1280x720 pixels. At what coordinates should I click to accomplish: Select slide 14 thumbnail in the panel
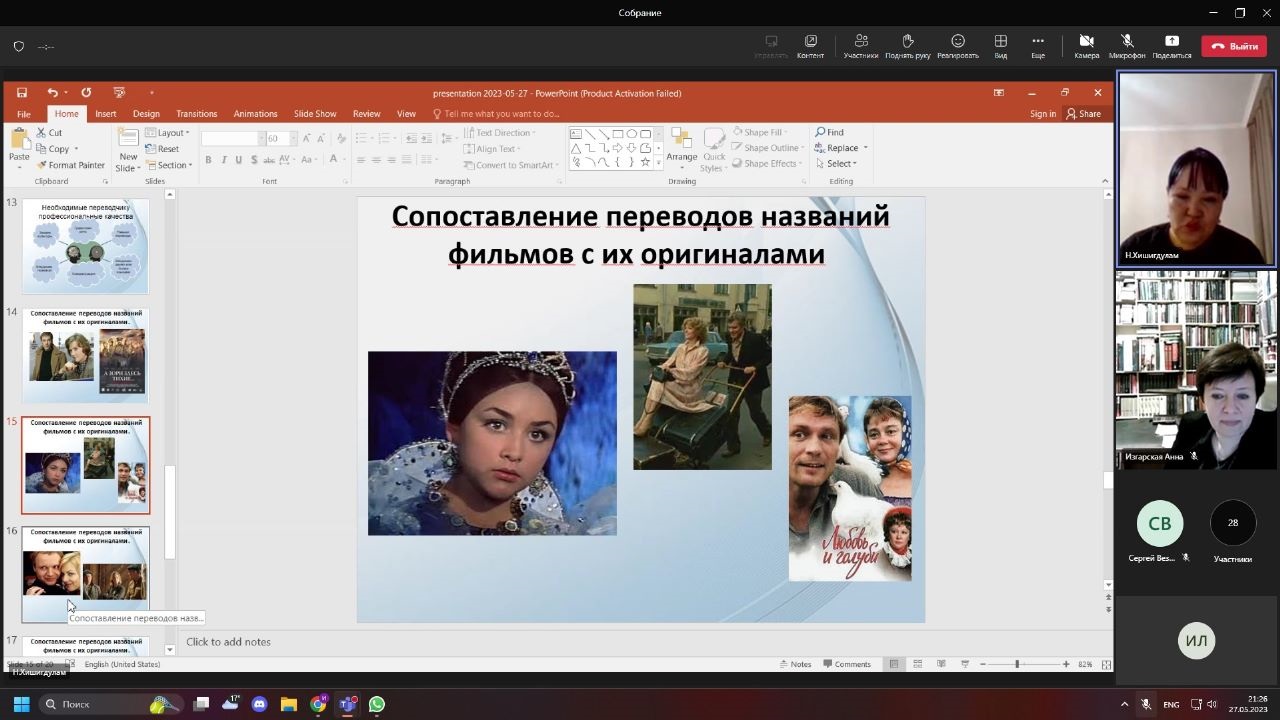pyautogui.click(x=86, y=355)
